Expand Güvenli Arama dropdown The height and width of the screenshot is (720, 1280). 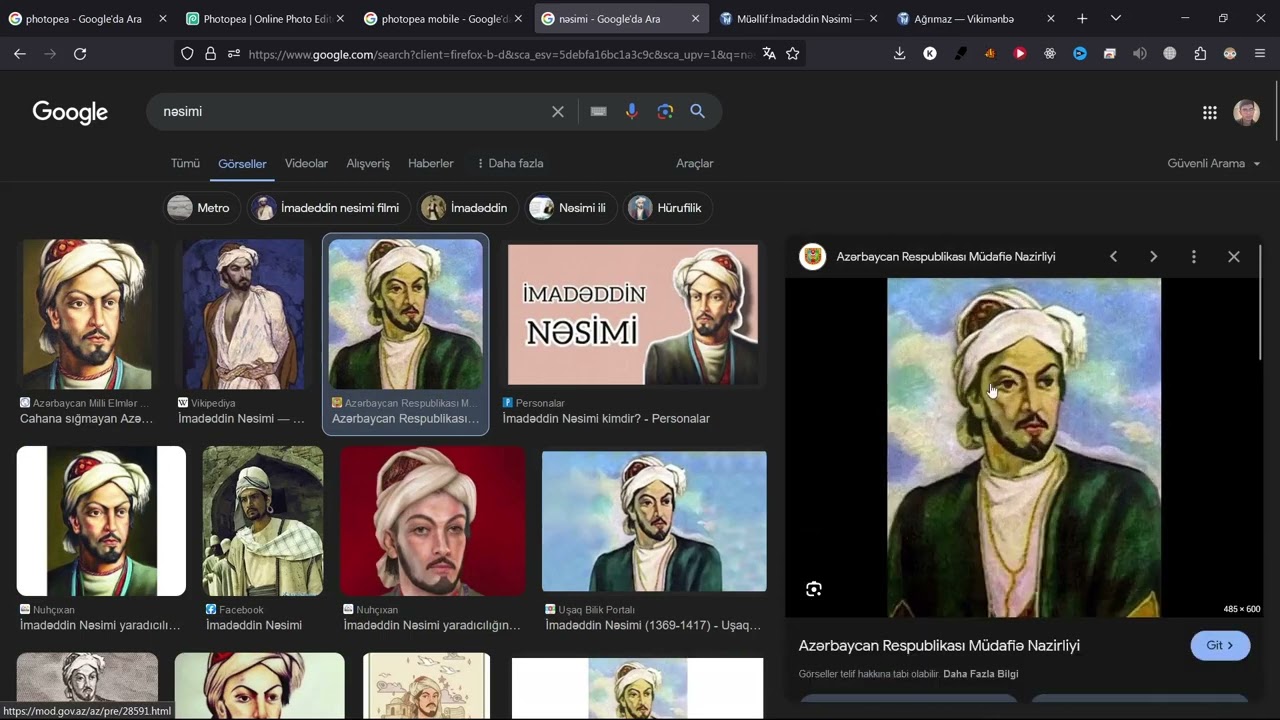pyautogui.click(x=1213, y=163)
